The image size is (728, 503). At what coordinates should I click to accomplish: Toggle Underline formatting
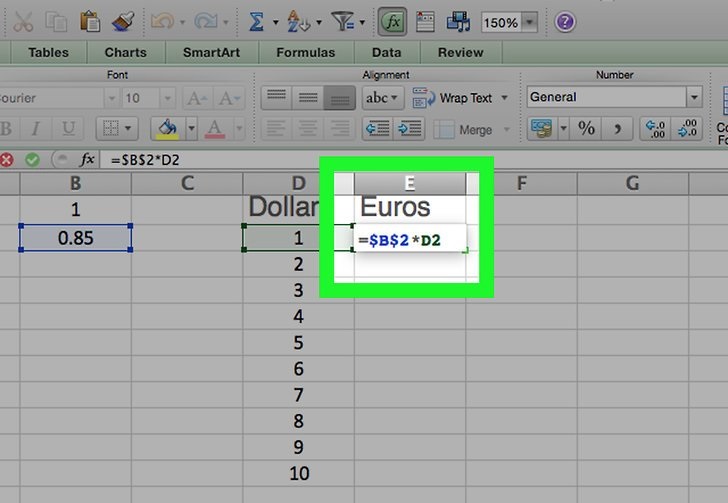[x=68, y=129]
